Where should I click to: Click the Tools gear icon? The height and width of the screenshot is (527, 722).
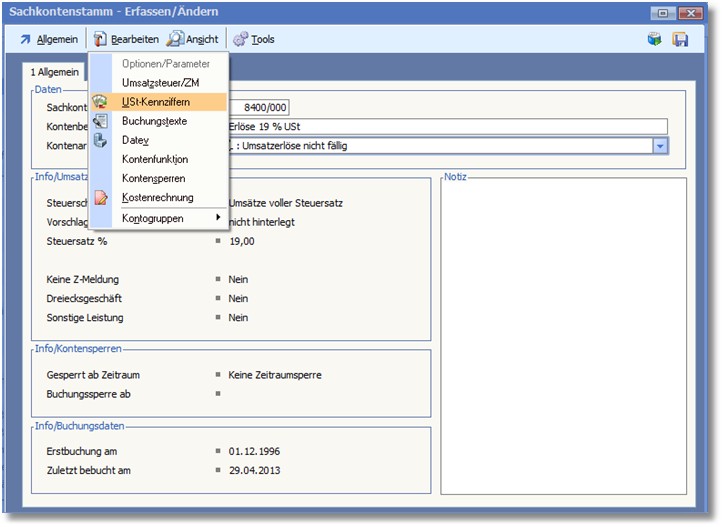click(240, 39)
